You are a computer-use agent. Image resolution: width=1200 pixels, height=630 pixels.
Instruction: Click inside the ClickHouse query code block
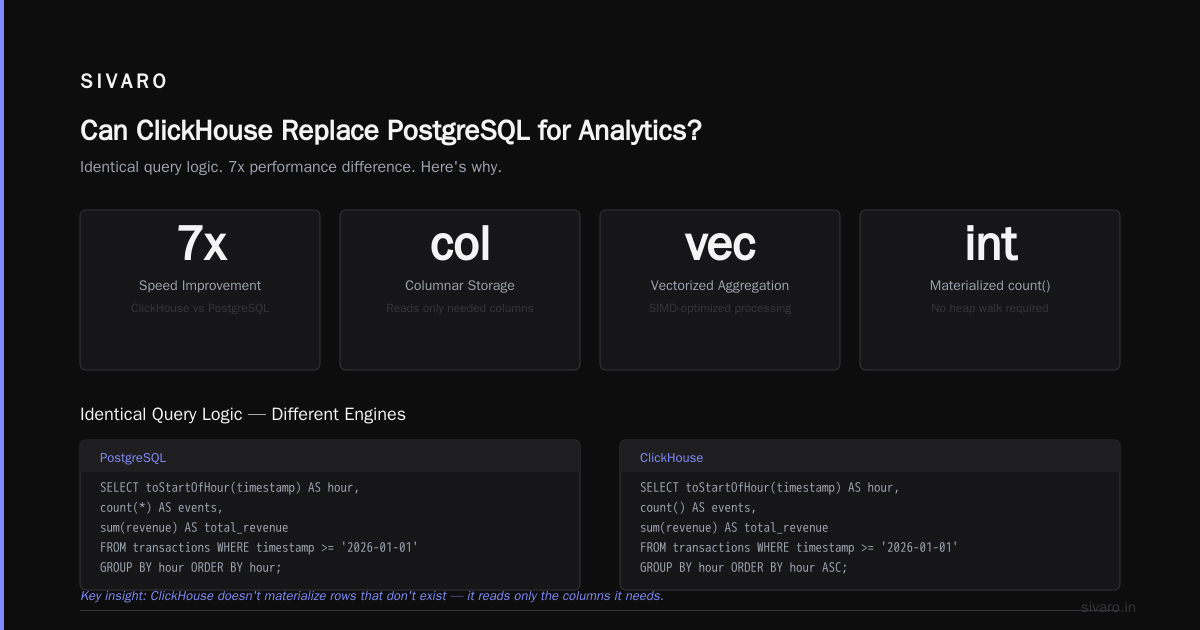click(x=870, y=528)
